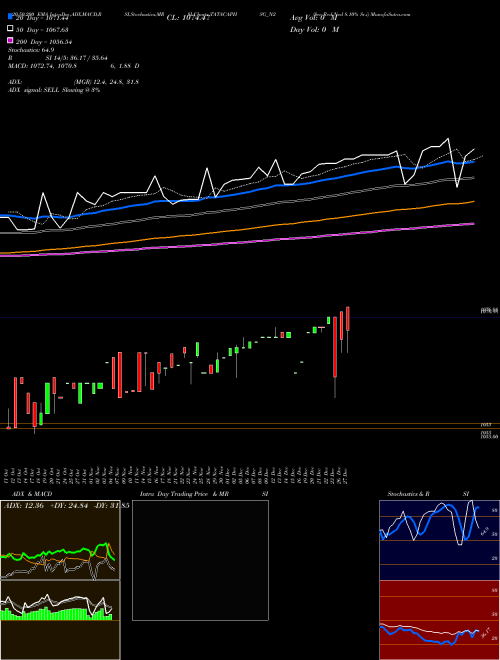Click the 'MACD: 1072.74, 1070.8' values line
The image size is (500, 660).
point(42,66)
